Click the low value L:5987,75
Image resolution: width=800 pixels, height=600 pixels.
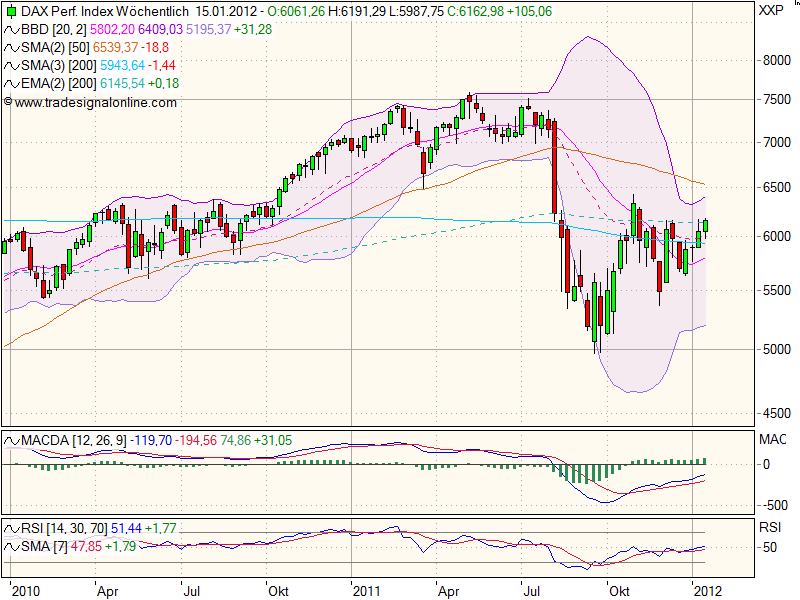click(x=417, y=11)
